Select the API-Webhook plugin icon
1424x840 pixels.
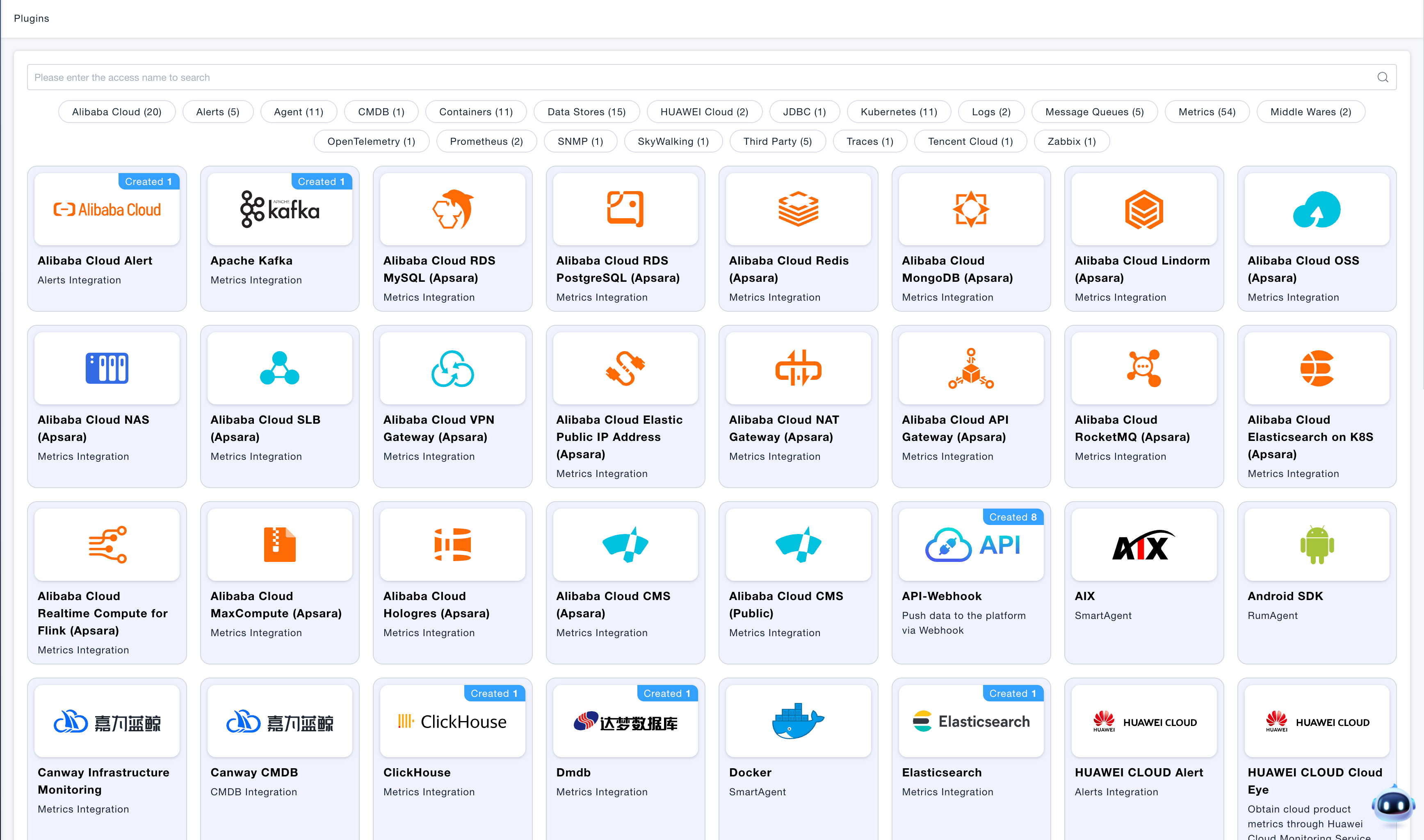971,545
